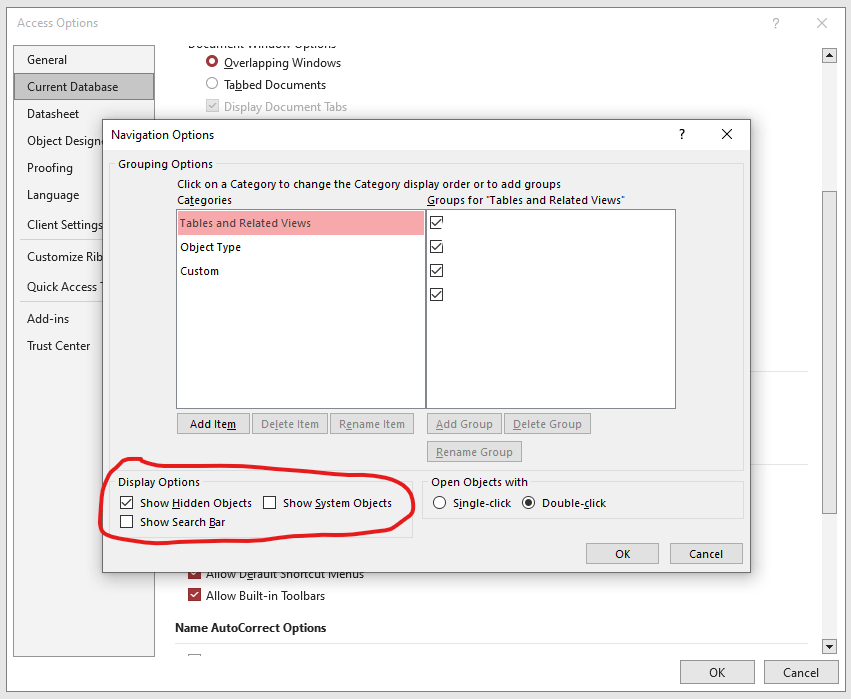Select Double-click open option

528,503
